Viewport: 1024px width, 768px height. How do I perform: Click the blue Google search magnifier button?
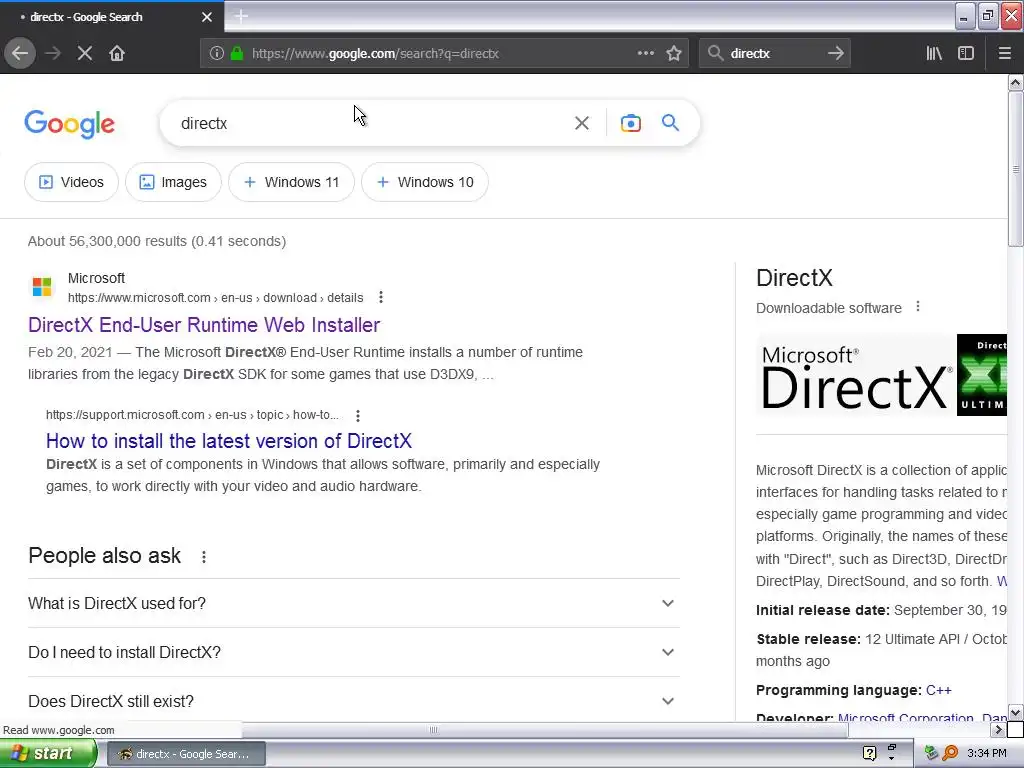point(670,122)
